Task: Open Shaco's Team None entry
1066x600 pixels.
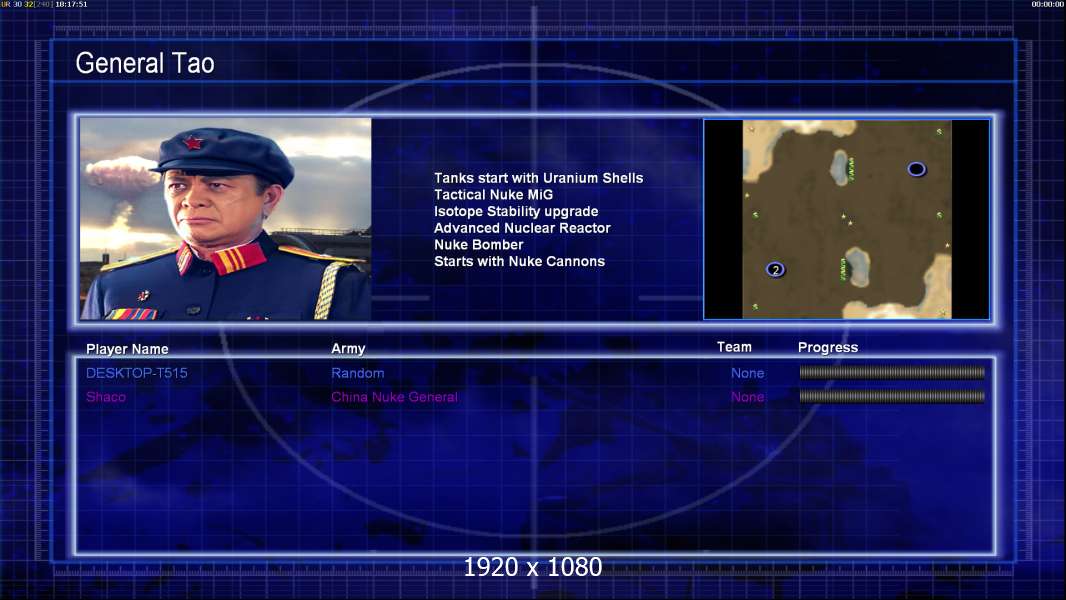Action: (747, 397)
